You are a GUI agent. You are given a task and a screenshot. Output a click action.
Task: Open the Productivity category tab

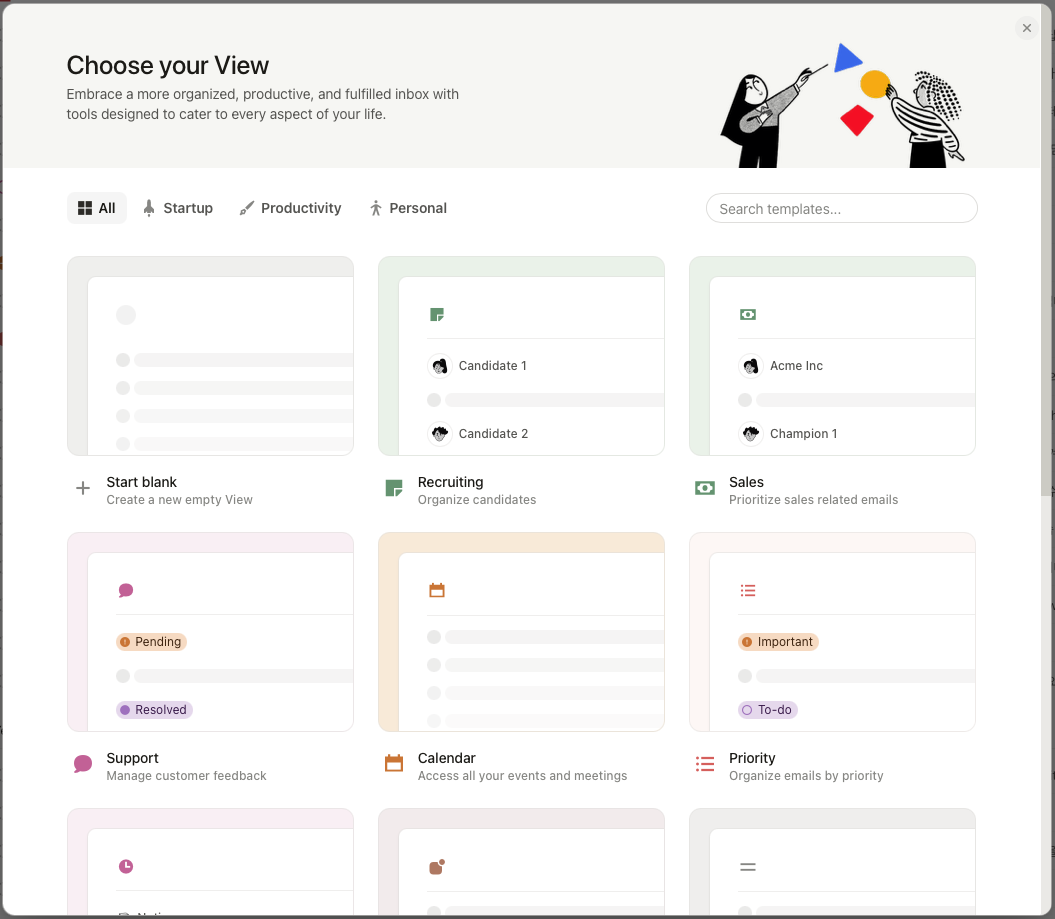[x=291, y=209]
